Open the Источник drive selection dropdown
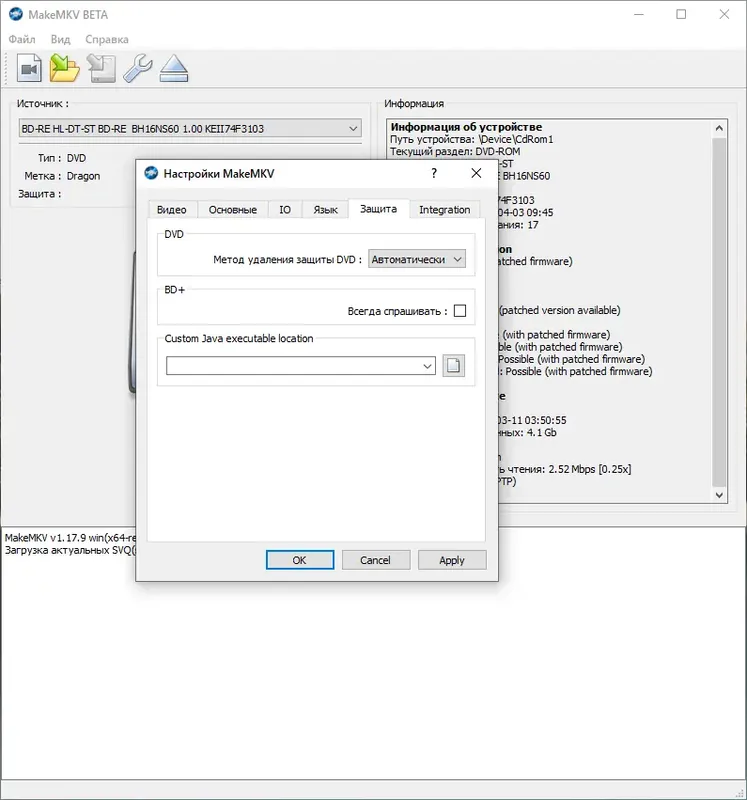The image size is (747, 800). pos(190,129)
